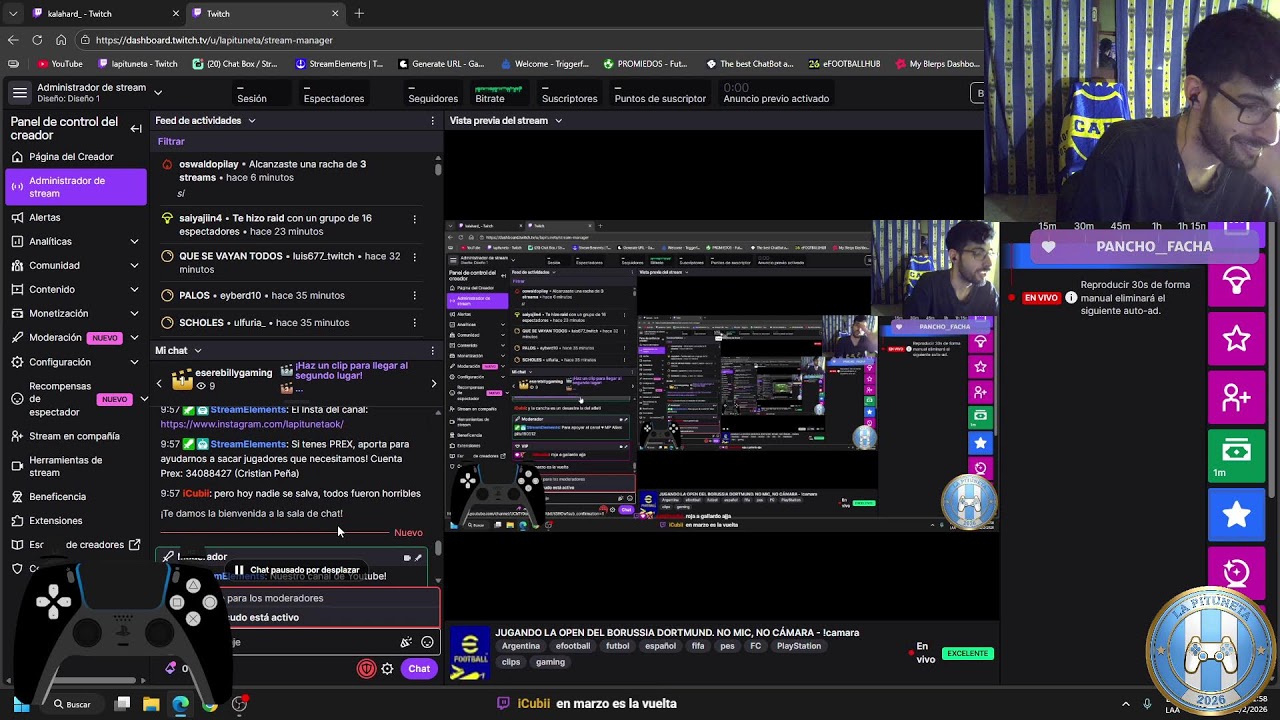The width and height of the screenshot is (1280, 720).
Task: Click the oswaldopilay streak activity entry
Action: [x=290, y=177]
